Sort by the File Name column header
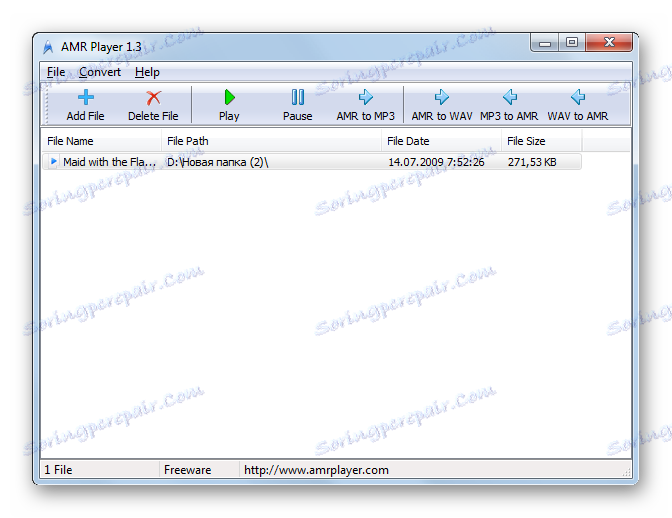Image resolution: width=672 pixels, height=518 pixels. (102, 141)
